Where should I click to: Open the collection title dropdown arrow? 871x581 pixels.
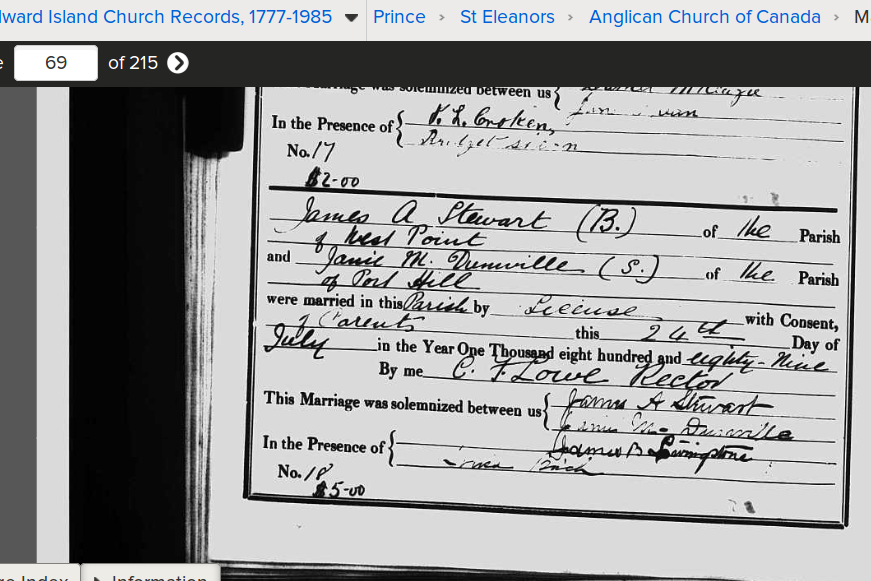coord(351,18)
